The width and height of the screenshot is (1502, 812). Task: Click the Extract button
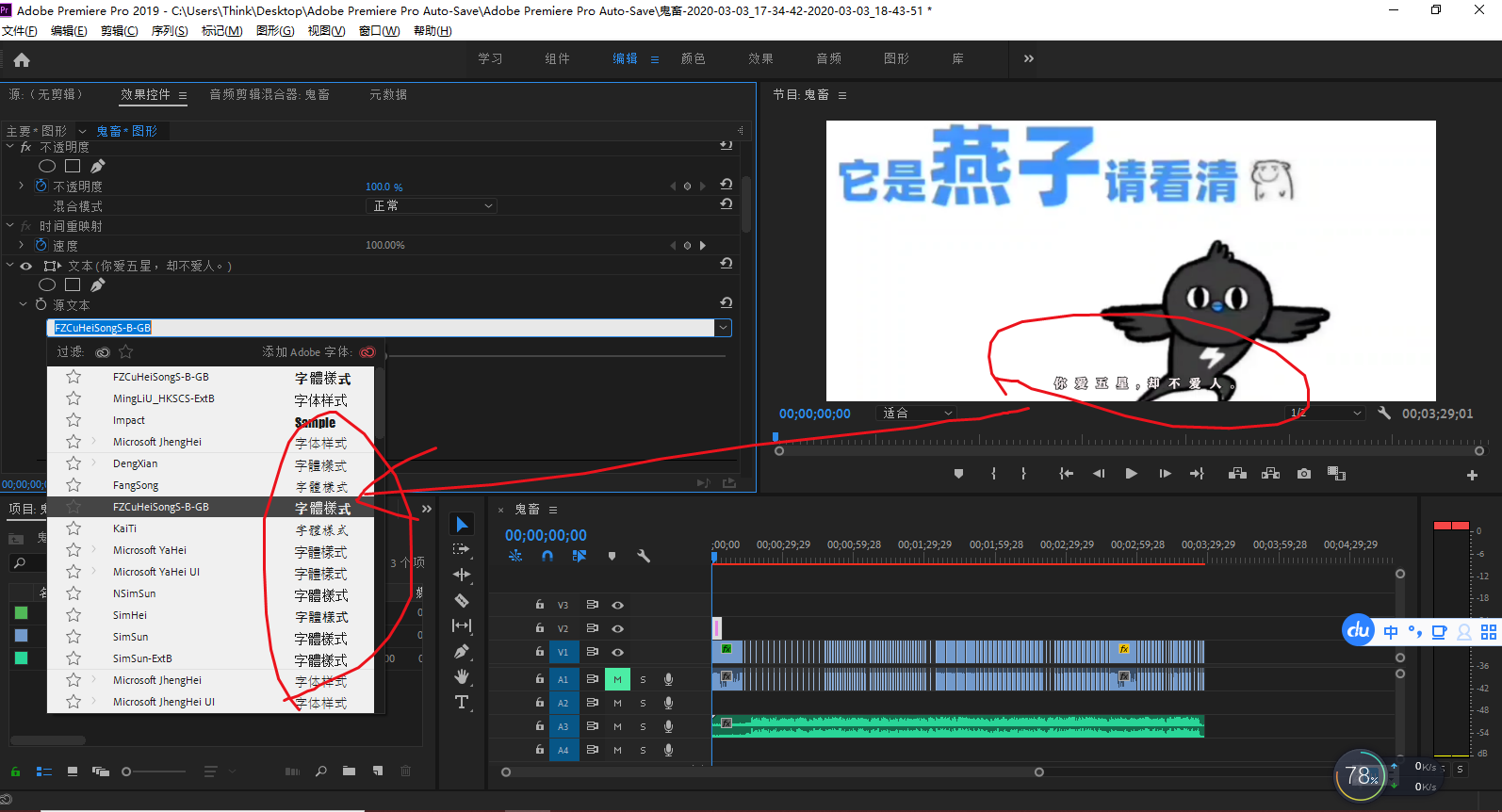[1271, 474]
